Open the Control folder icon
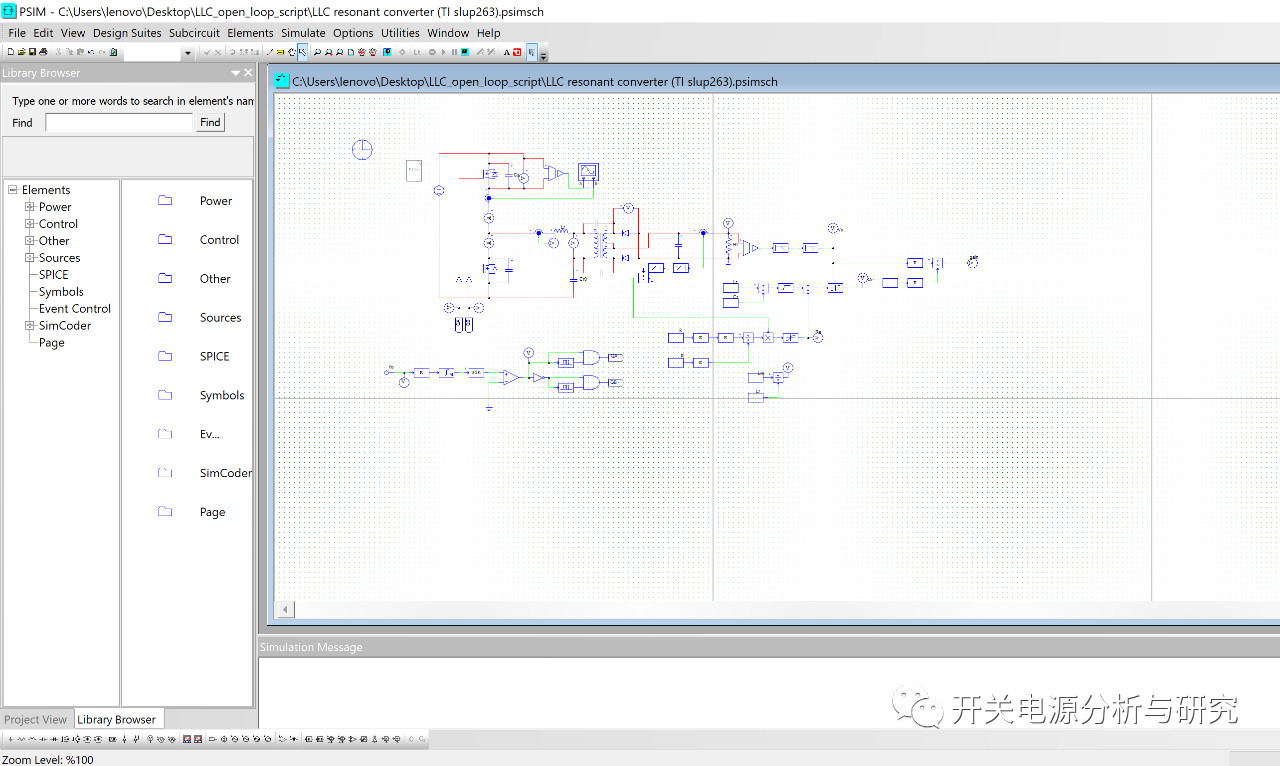This screenshot has height=766, width=1280. tap(165, 240)
